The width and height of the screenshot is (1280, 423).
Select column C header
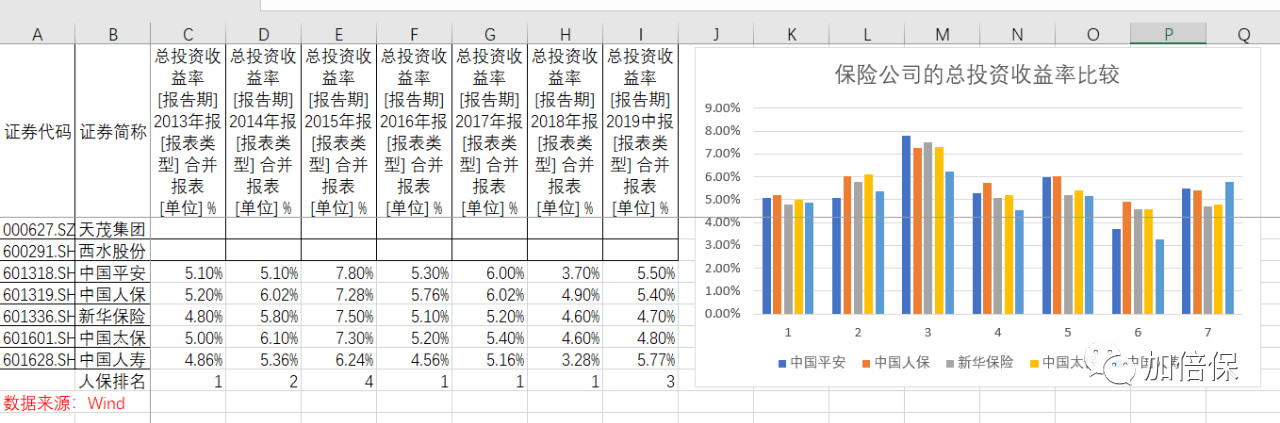tap(188, 34)
